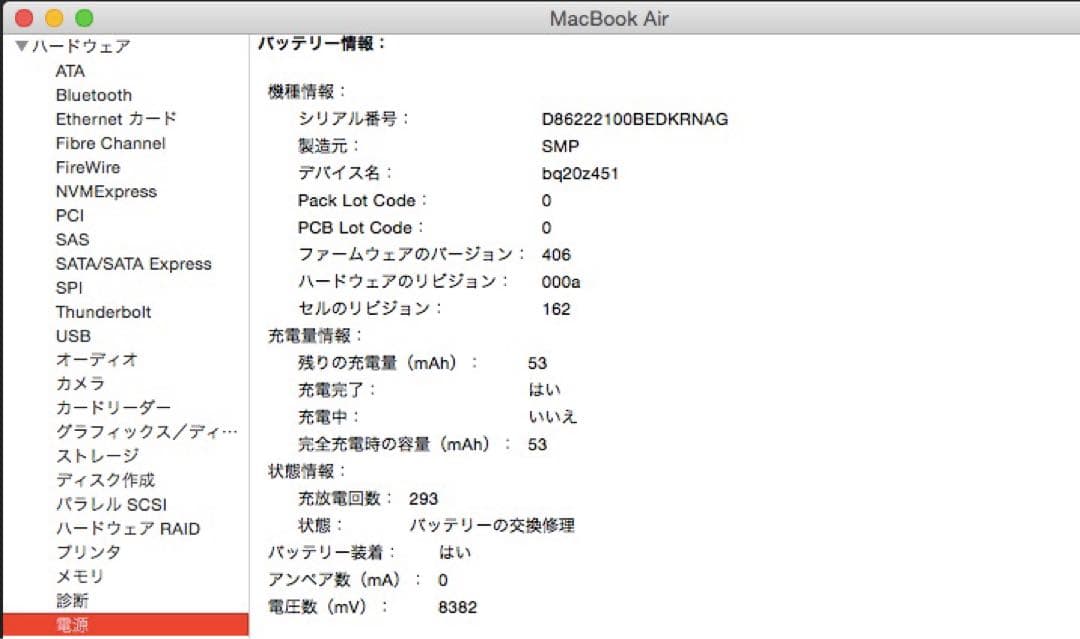
Task: Click the 充電完了 value はい
Action: click(544, 390)
